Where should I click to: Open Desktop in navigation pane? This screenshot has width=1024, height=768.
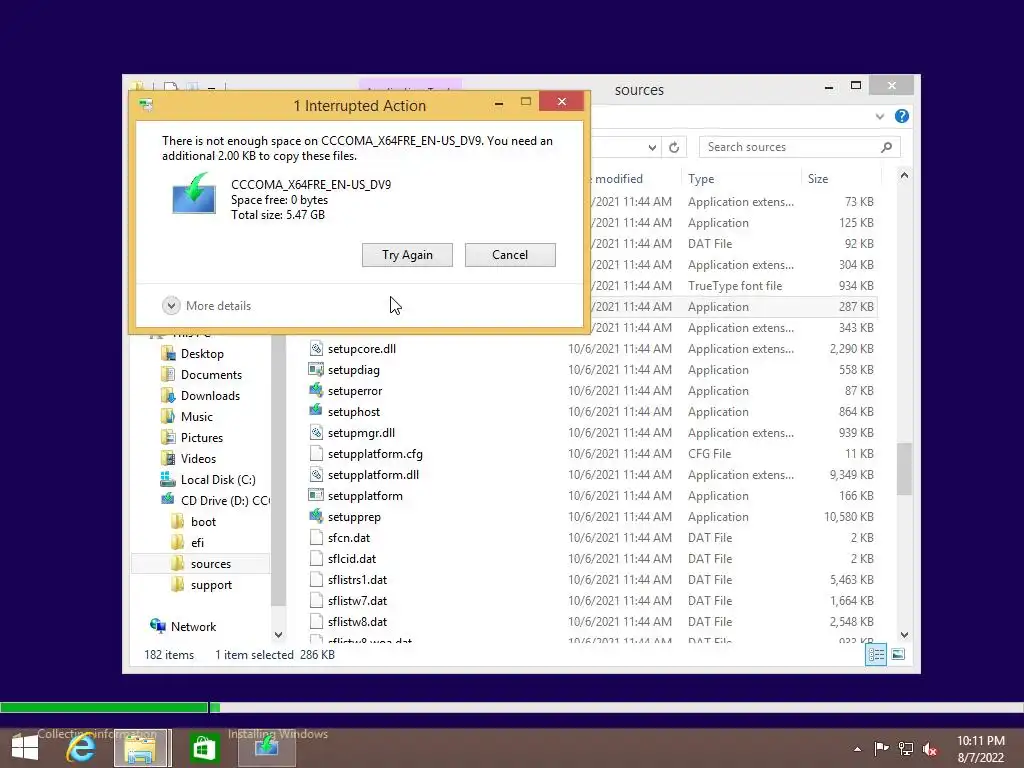[x=202, y=354]
